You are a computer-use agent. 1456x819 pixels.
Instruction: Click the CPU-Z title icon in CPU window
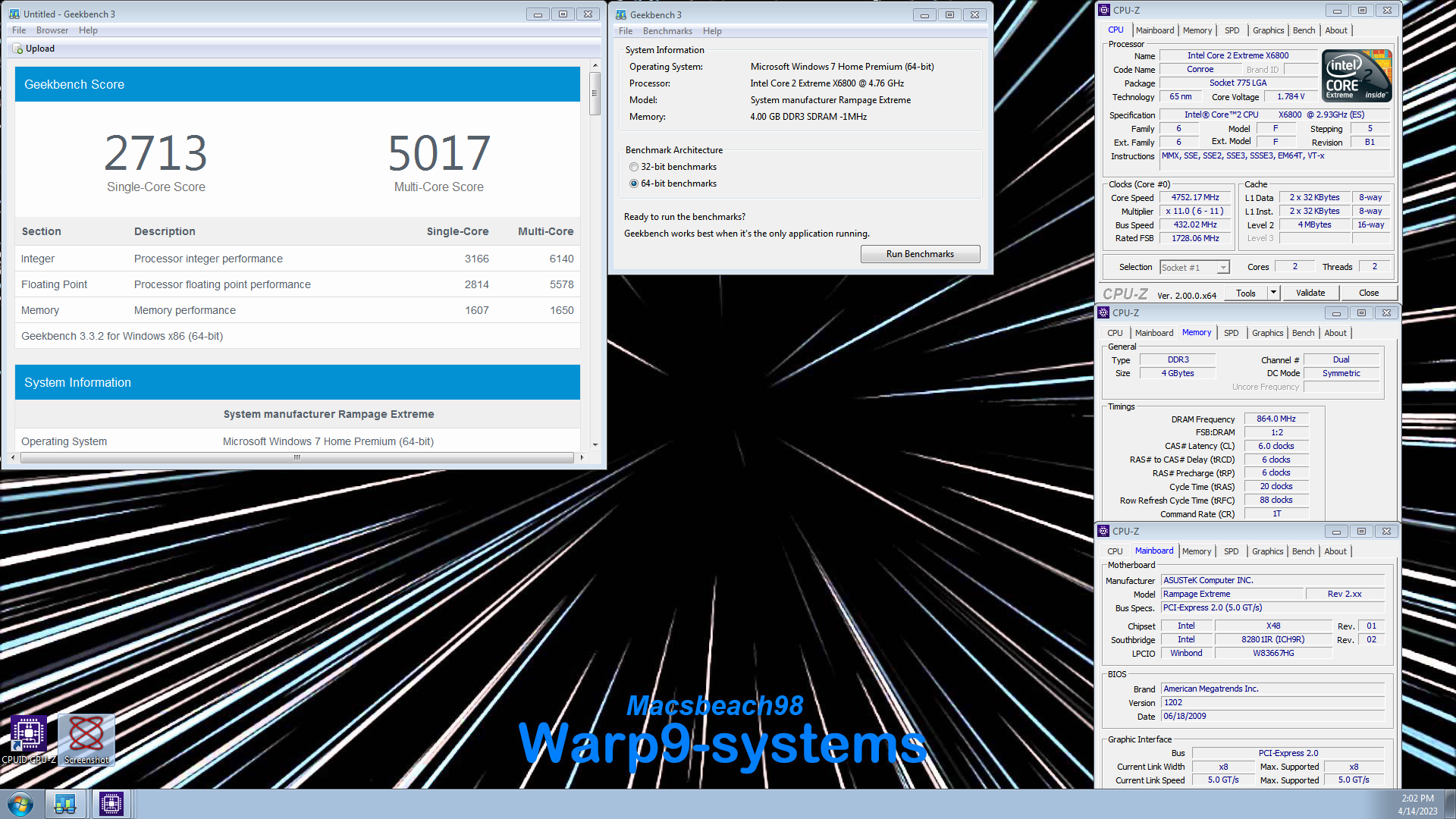click(x=1104, y=10)
